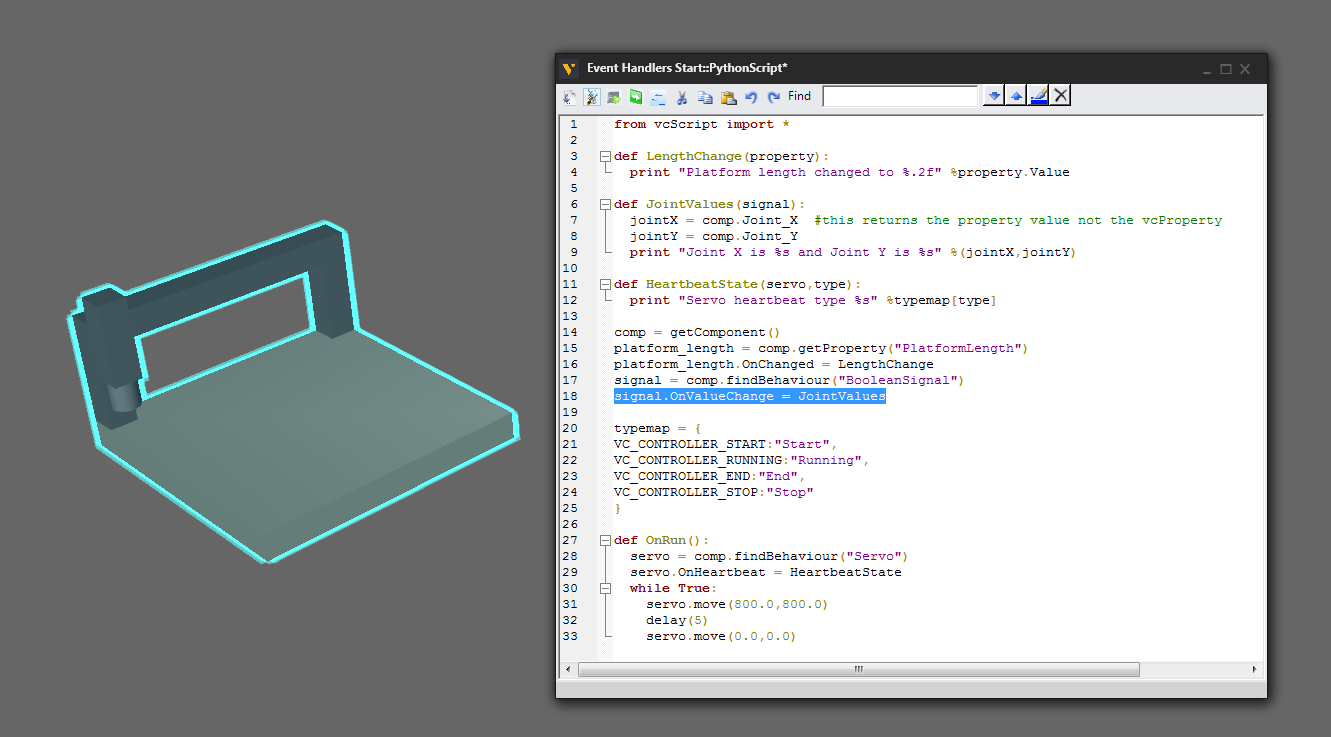The width and height of the screenshot is (1331, 737).
Task: Click the line "typemap = {"
Action: pyautogui.click(x=658, y=428)
